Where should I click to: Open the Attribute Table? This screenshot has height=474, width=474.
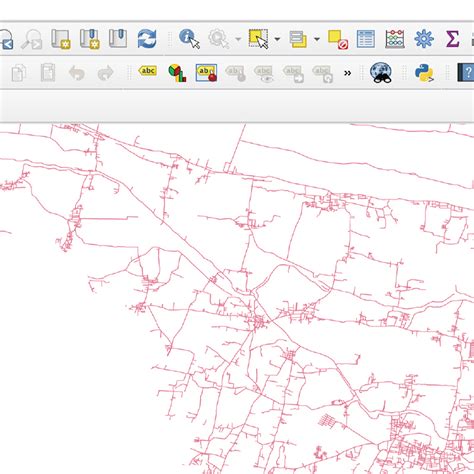click(x=366, y=39)
